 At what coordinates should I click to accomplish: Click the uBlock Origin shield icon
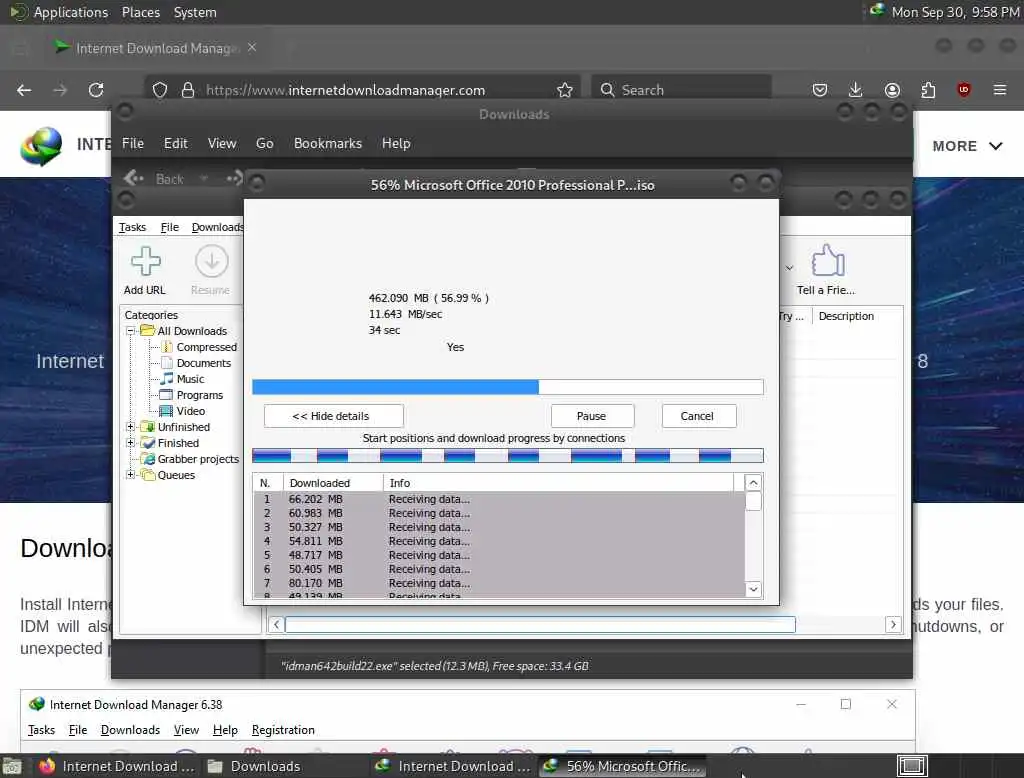(x=964, y=90)
